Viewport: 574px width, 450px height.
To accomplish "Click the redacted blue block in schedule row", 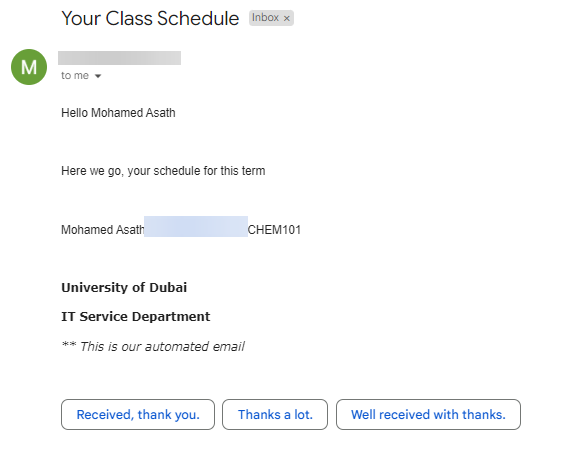I will pos(196,227).
